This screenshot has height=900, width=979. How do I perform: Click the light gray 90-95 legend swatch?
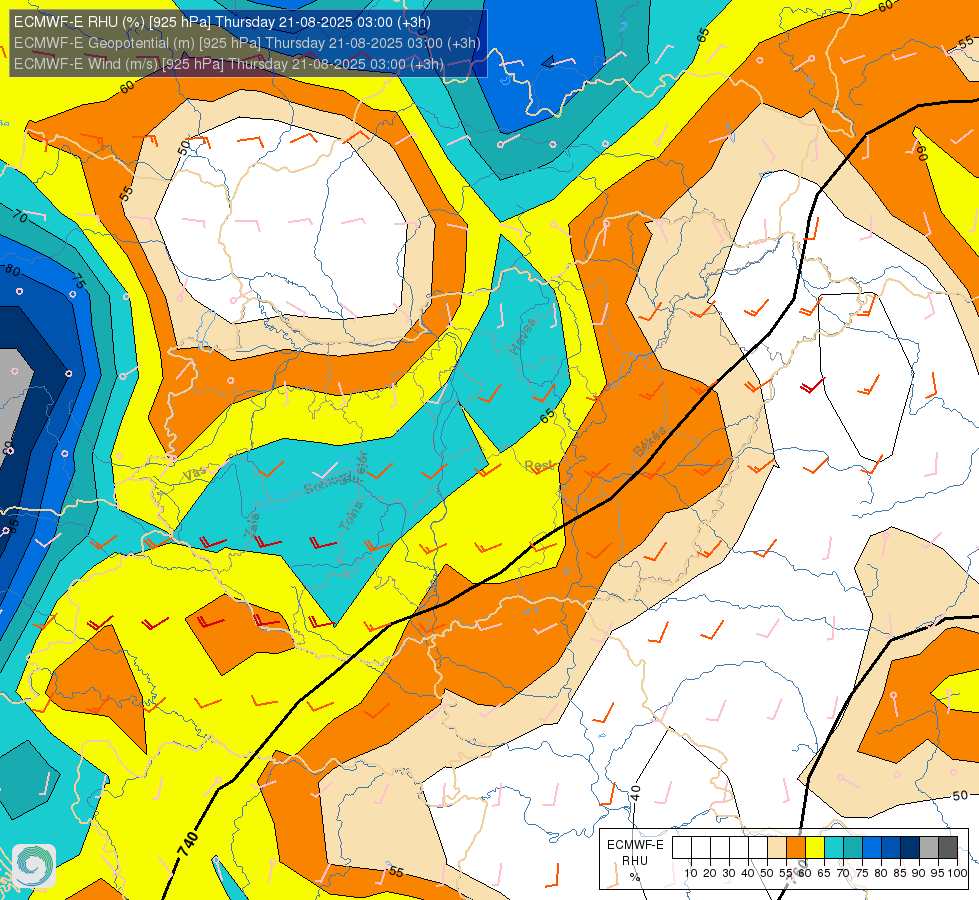[929, 848]
